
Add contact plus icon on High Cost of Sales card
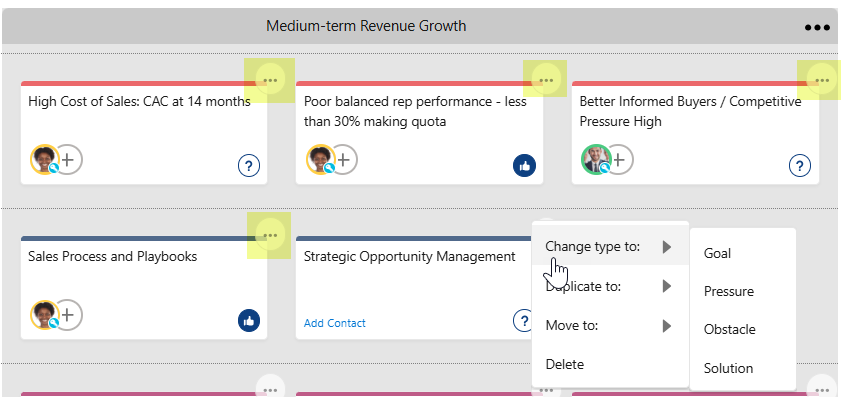(68, 159)
